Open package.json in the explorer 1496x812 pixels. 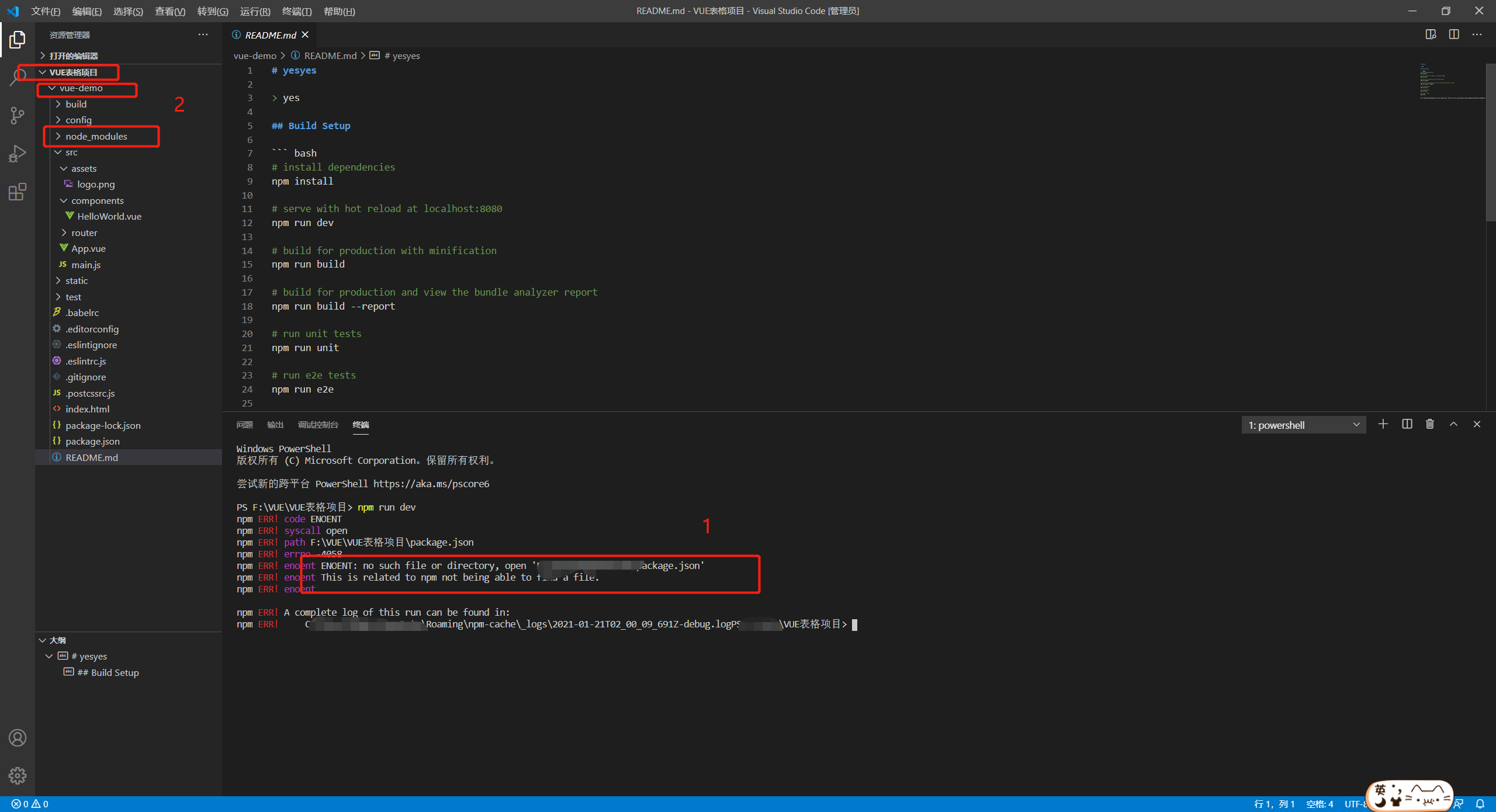tap(92, 441)
